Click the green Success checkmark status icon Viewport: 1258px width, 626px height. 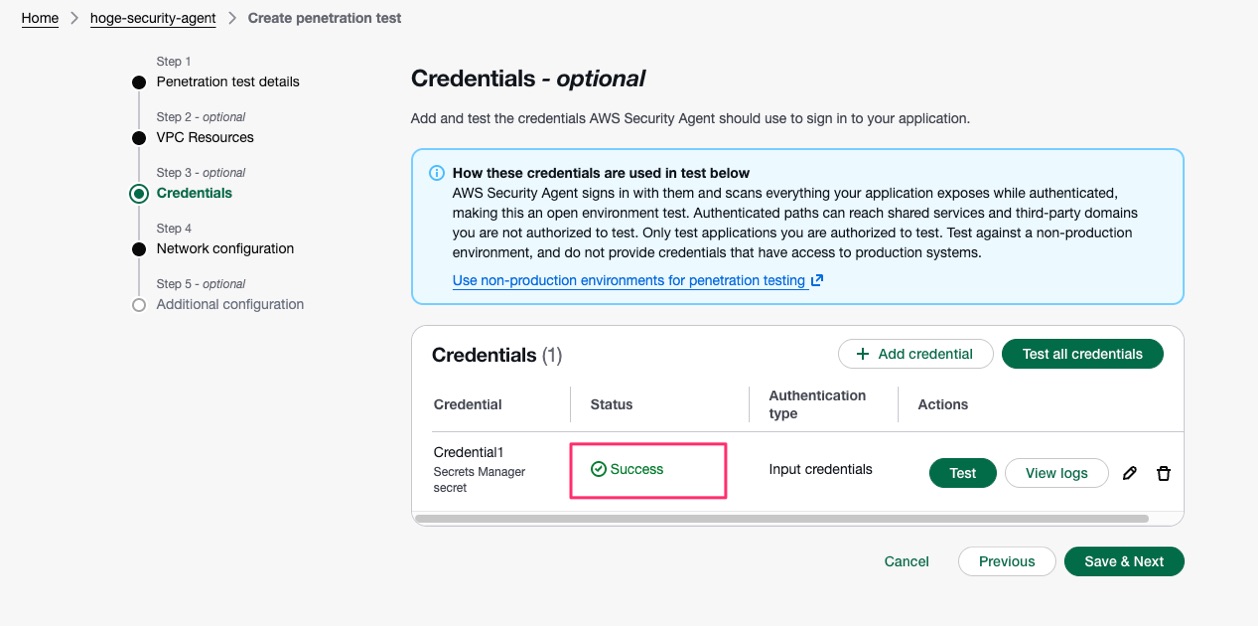[x=599, y=469]
